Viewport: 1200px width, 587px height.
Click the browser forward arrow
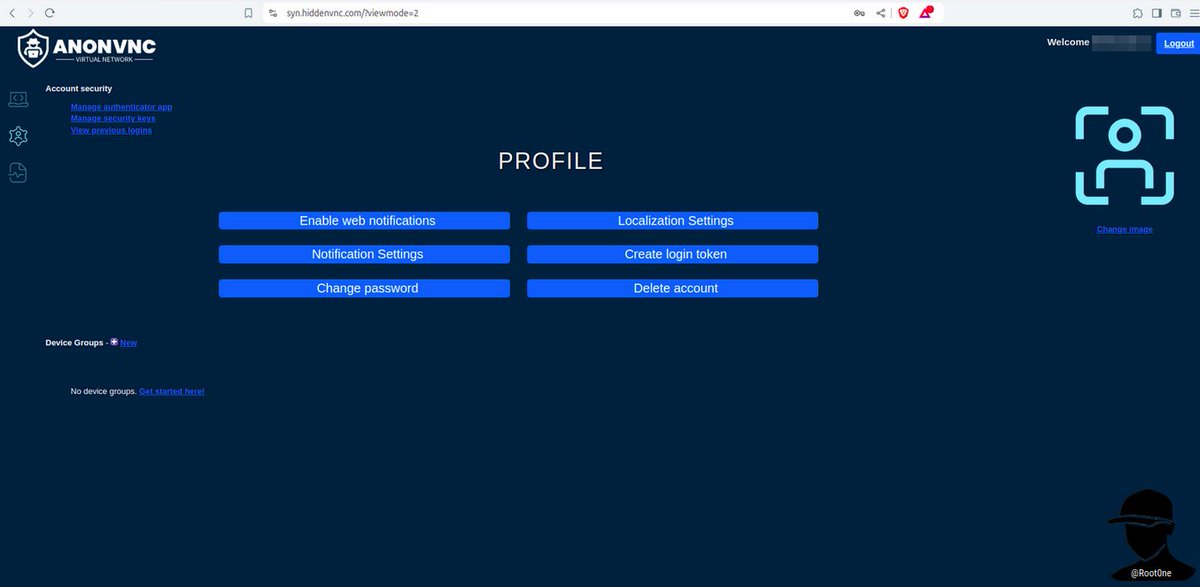30,13
